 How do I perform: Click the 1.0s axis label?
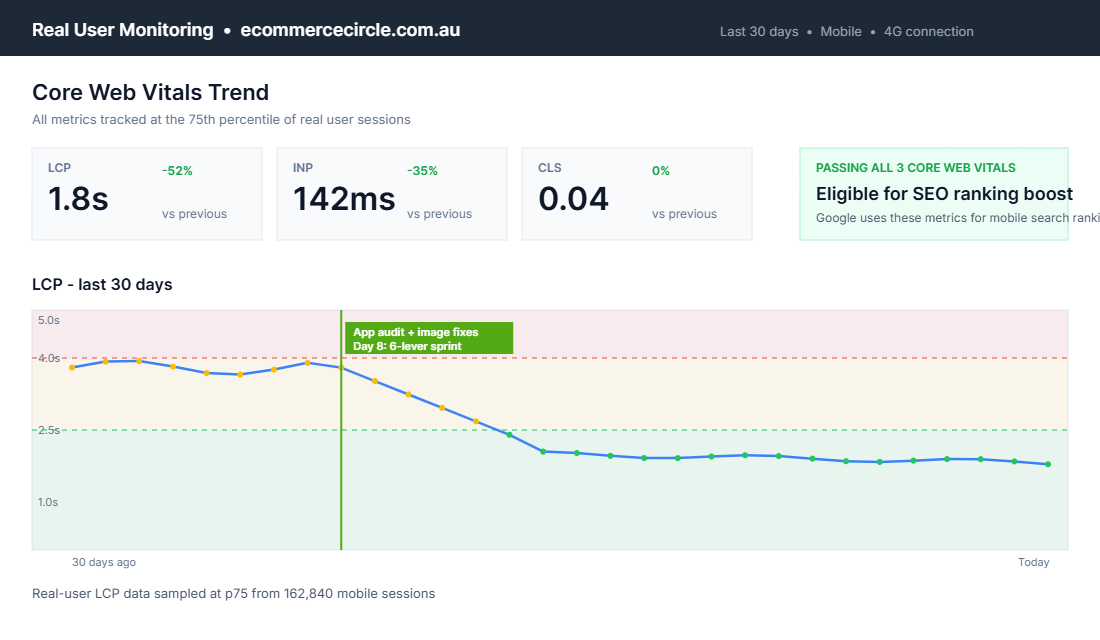[48, 502]
